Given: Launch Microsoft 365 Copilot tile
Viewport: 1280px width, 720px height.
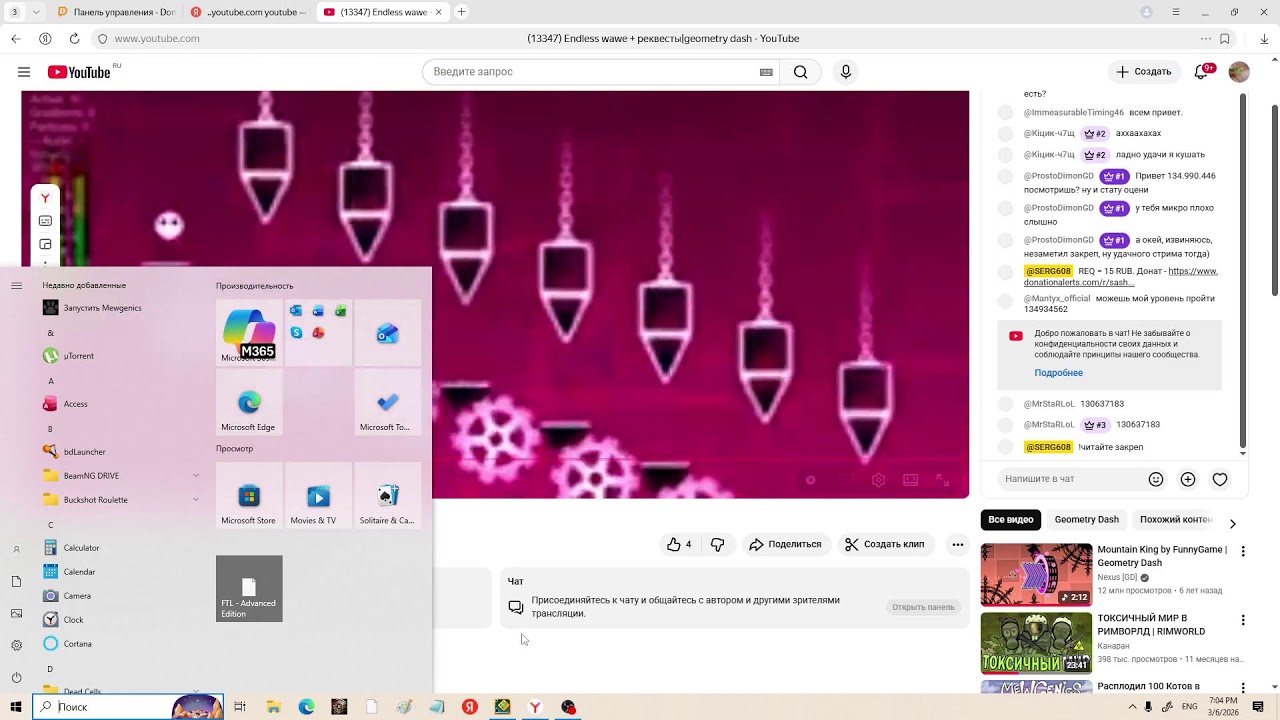Looking at the screenshot, I should click(x=249, y=333).
